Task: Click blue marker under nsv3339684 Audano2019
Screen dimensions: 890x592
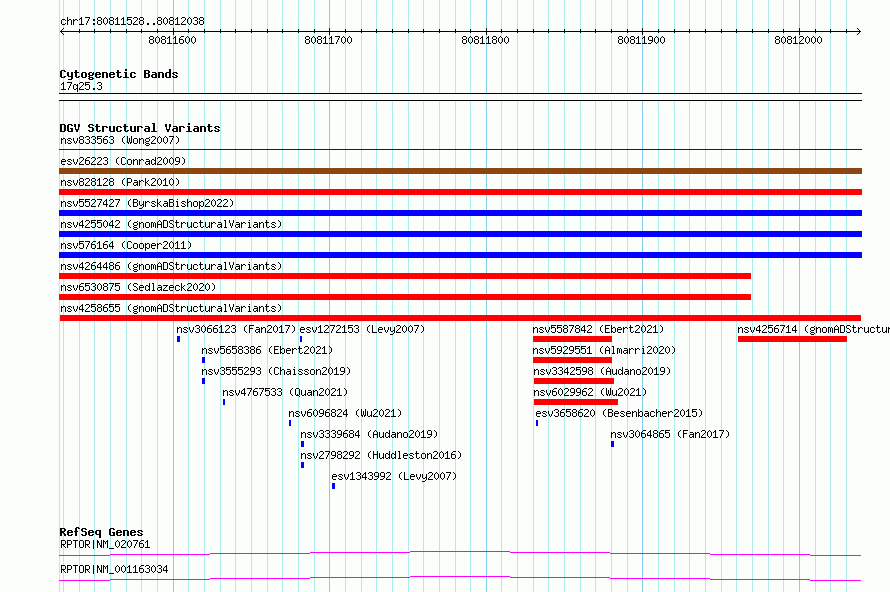Action: pos(303,444)
